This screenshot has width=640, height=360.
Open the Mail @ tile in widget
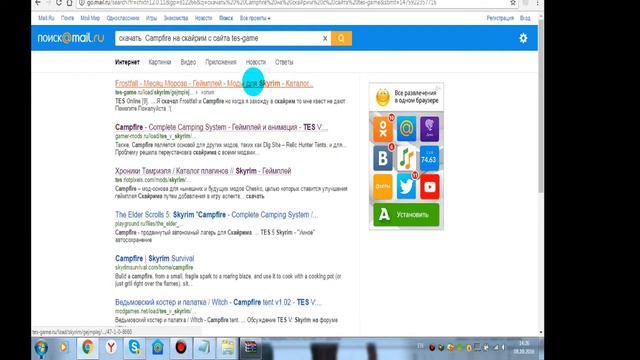[x=406, y=129]
